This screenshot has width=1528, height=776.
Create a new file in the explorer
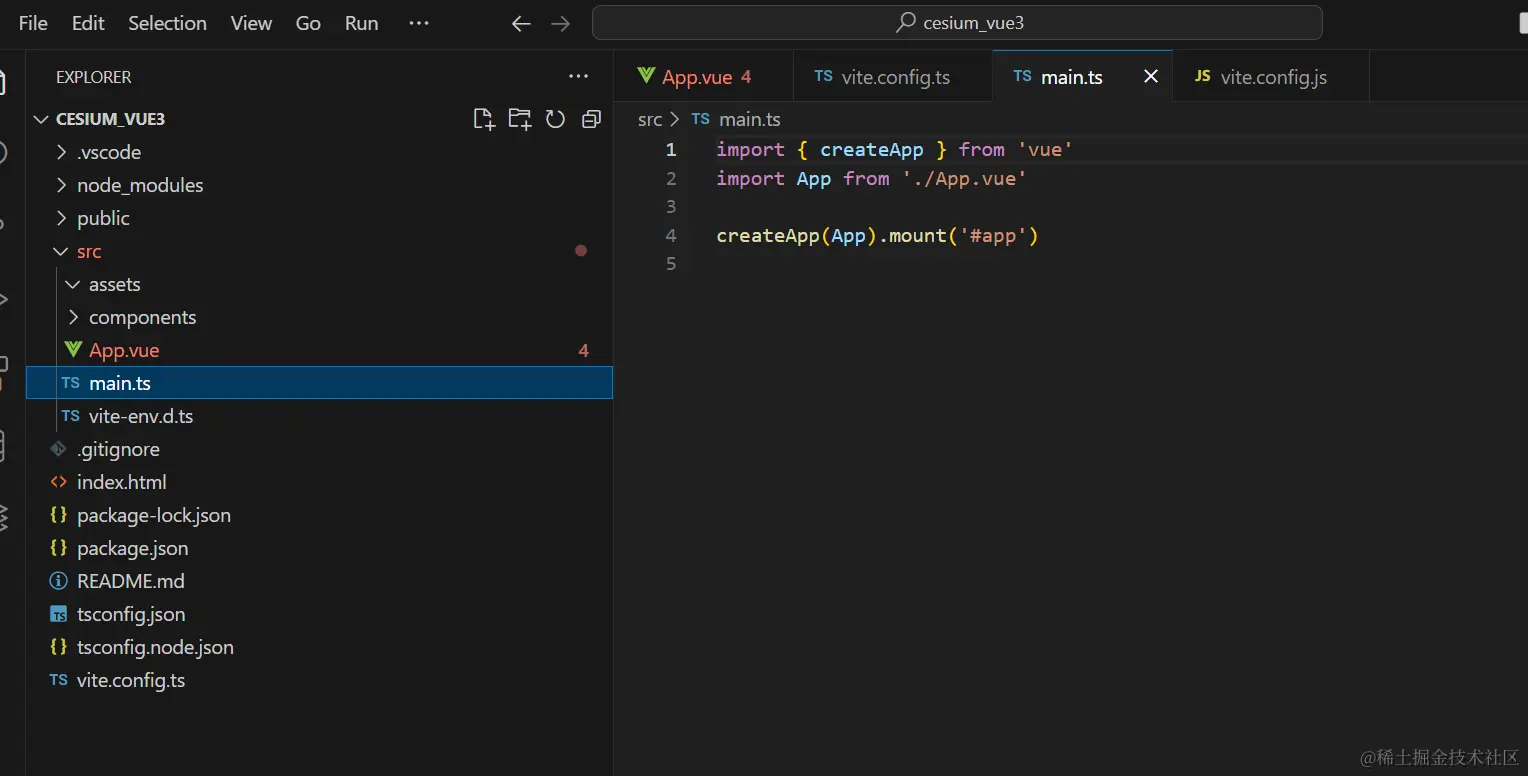(484, 119)
